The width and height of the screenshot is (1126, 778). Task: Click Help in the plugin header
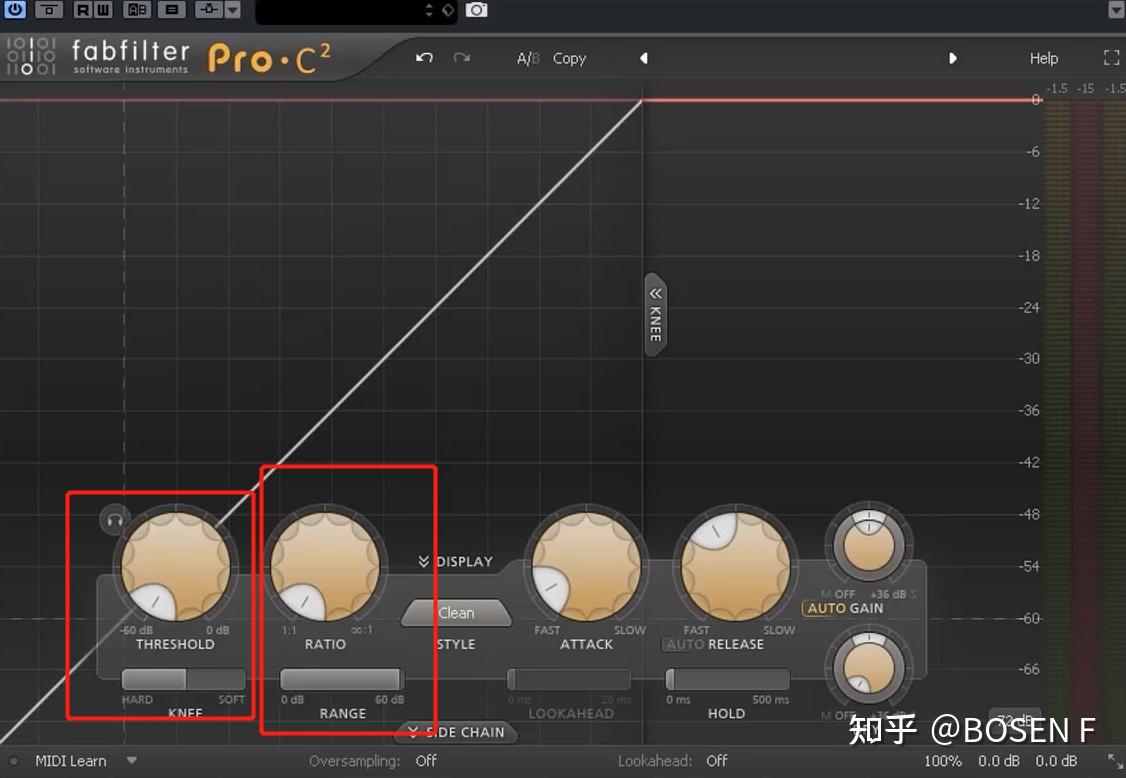click(x=1043, y=58)
